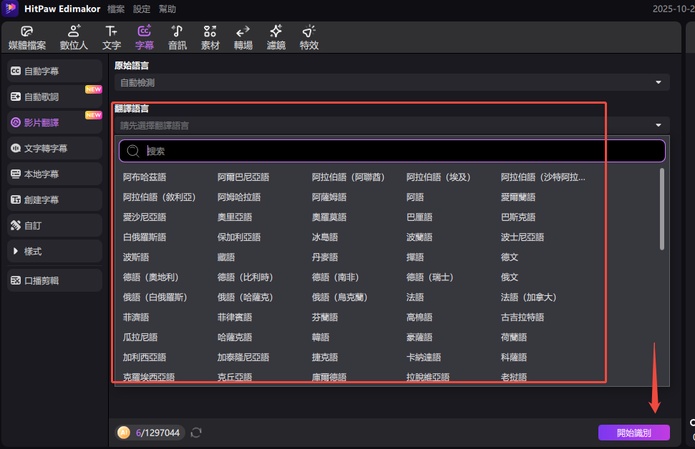
Task: Expand the 樣式 style section
Action: pyautogui.click(x=17, y=251)
